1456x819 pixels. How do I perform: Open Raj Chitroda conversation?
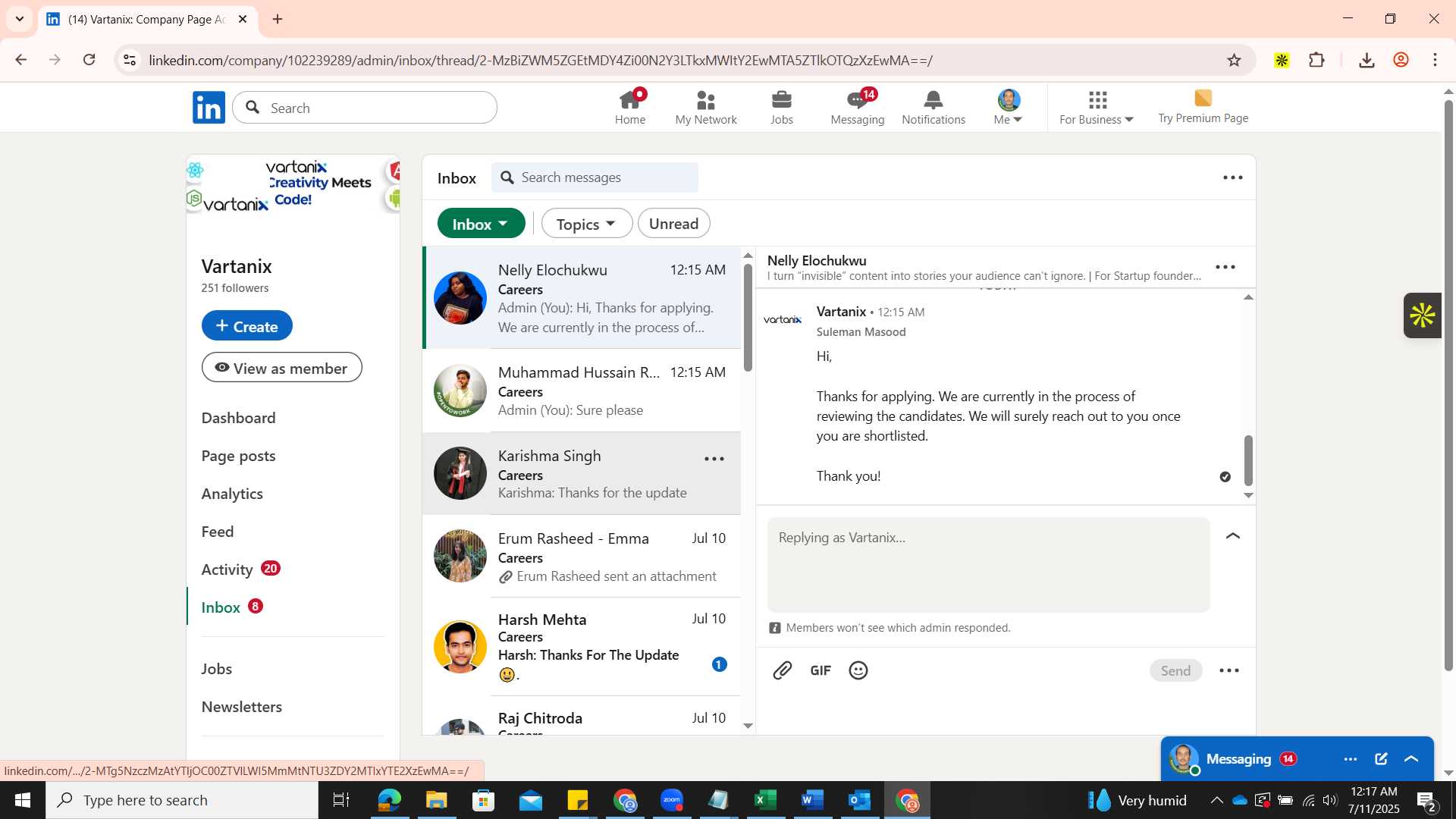(x=582, y=717)
